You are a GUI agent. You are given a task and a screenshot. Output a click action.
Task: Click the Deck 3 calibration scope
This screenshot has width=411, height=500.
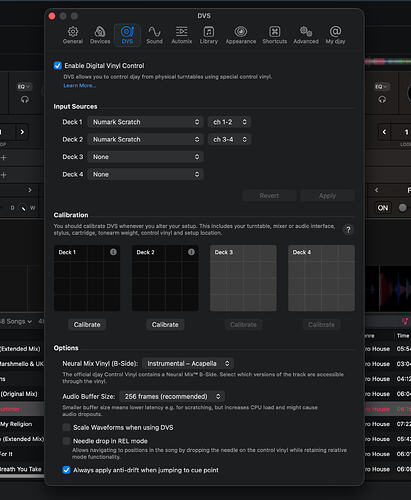coord(243,278)
